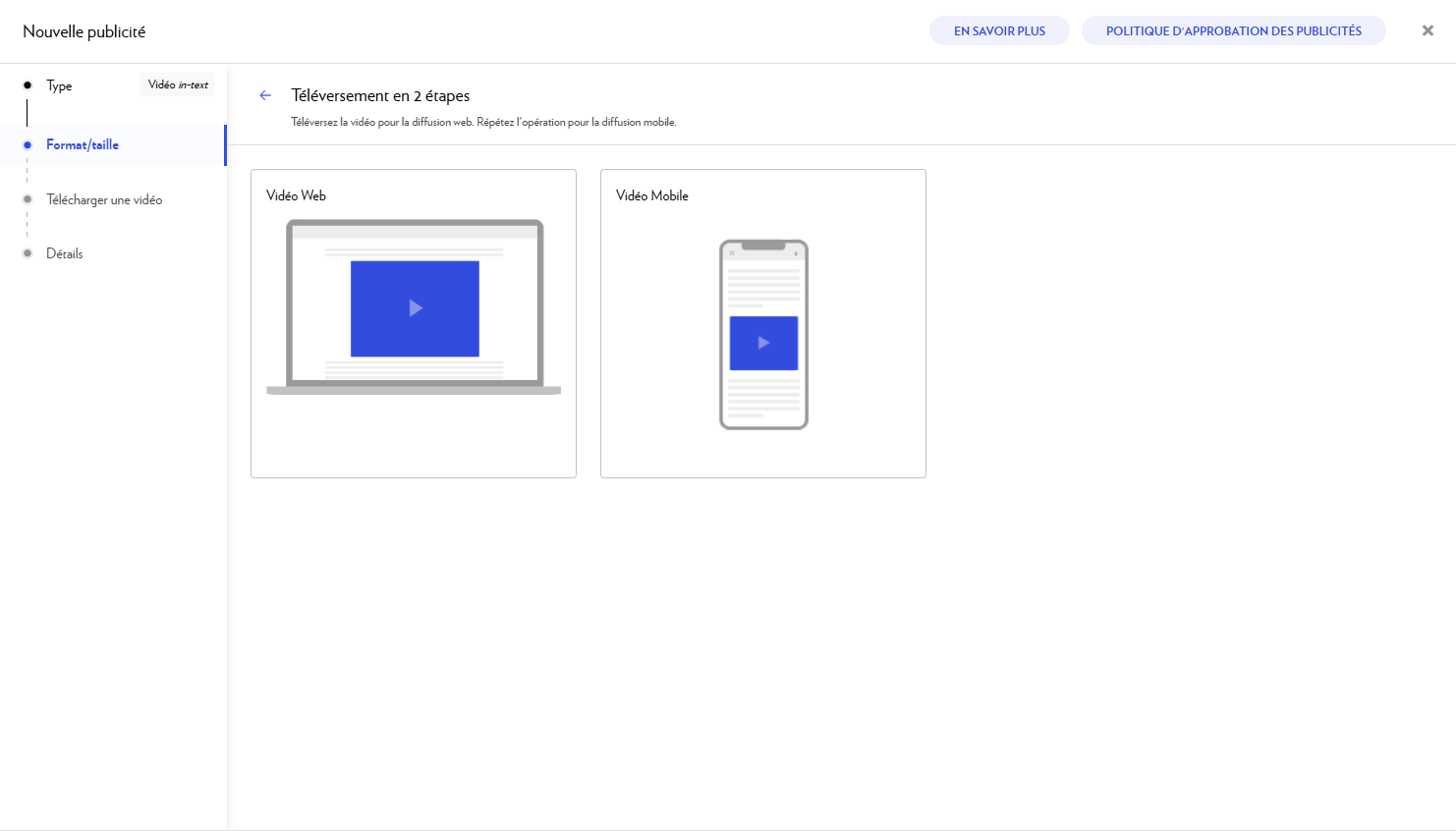1456x831 pixels.
Task: Click the back arrow beside Téléversement heading
Action: (x=265, y=95)
